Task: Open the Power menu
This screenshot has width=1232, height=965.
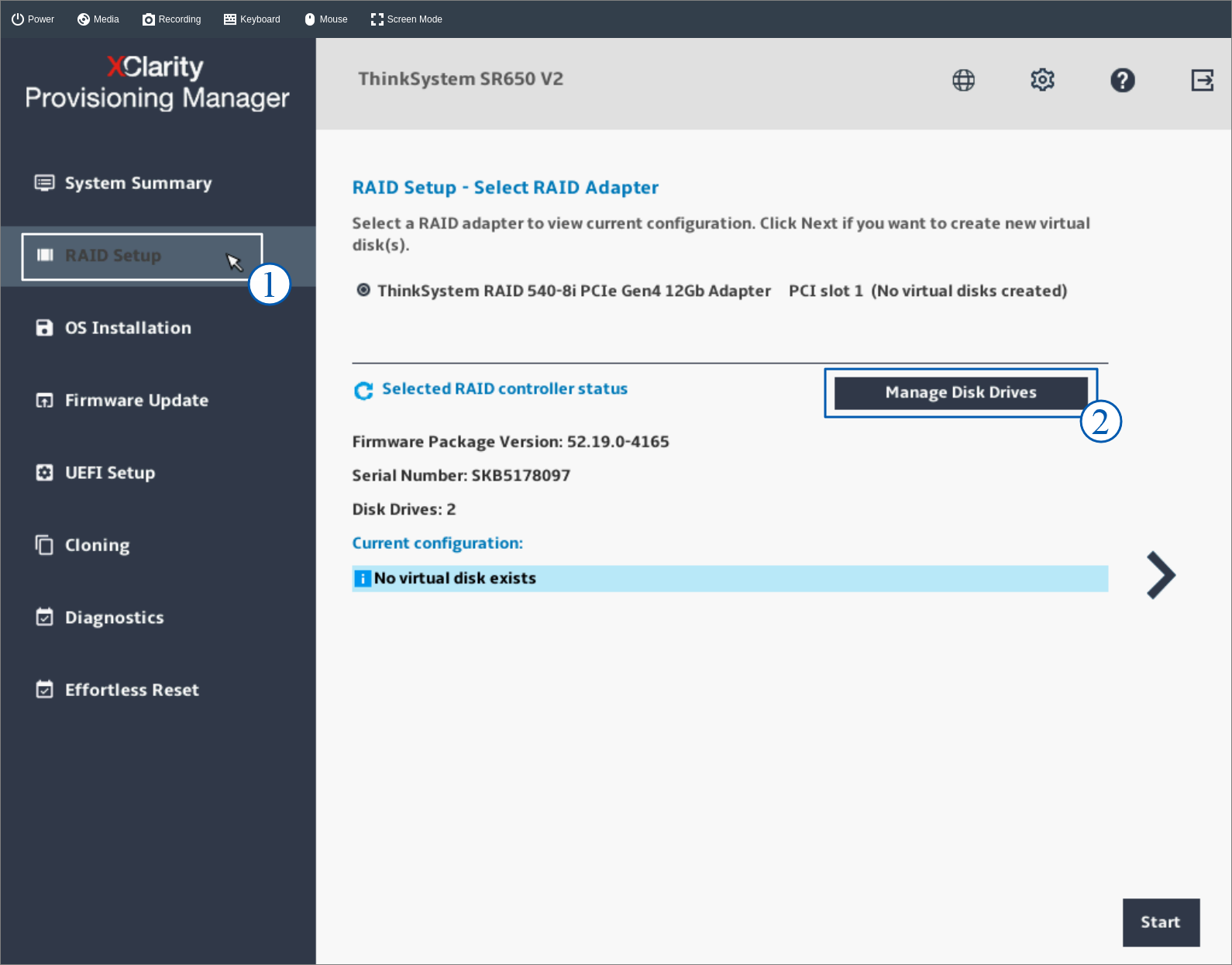Action: coord(33,19)
